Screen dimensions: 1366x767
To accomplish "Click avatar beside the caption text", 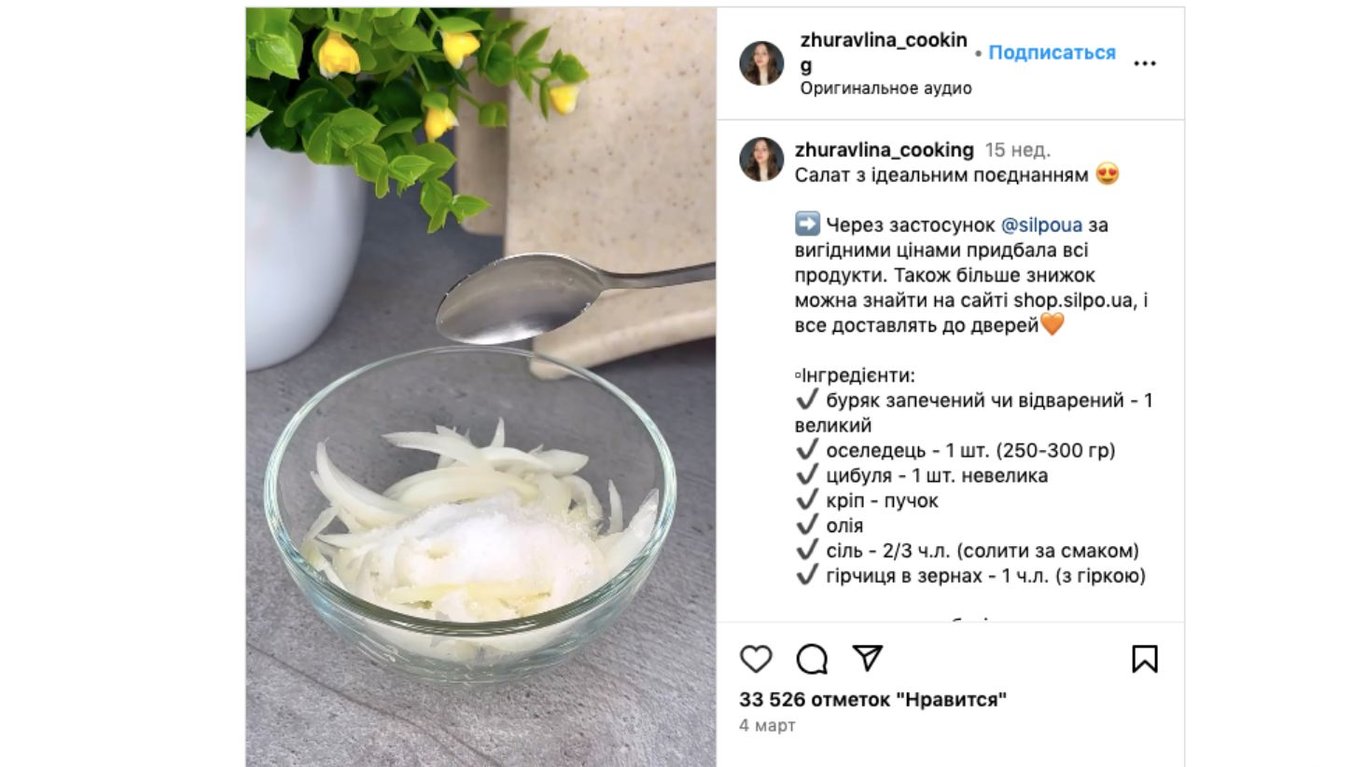I will tap(761, 159).
